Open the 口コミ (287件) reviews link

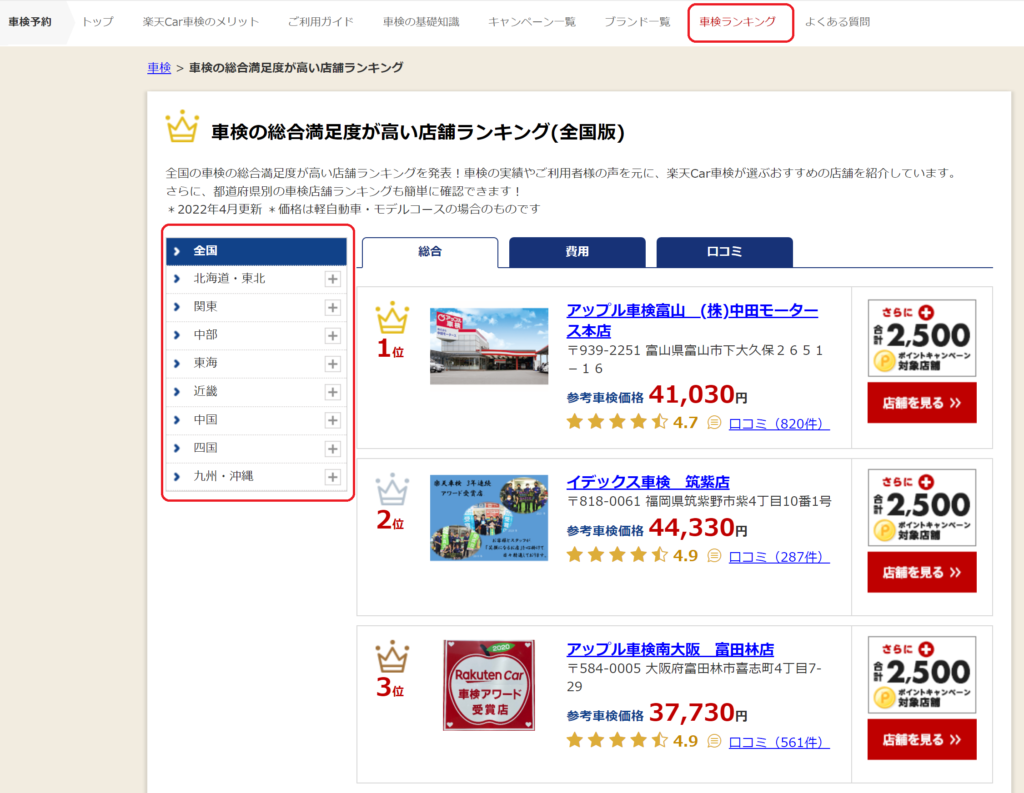pos(778,557)
